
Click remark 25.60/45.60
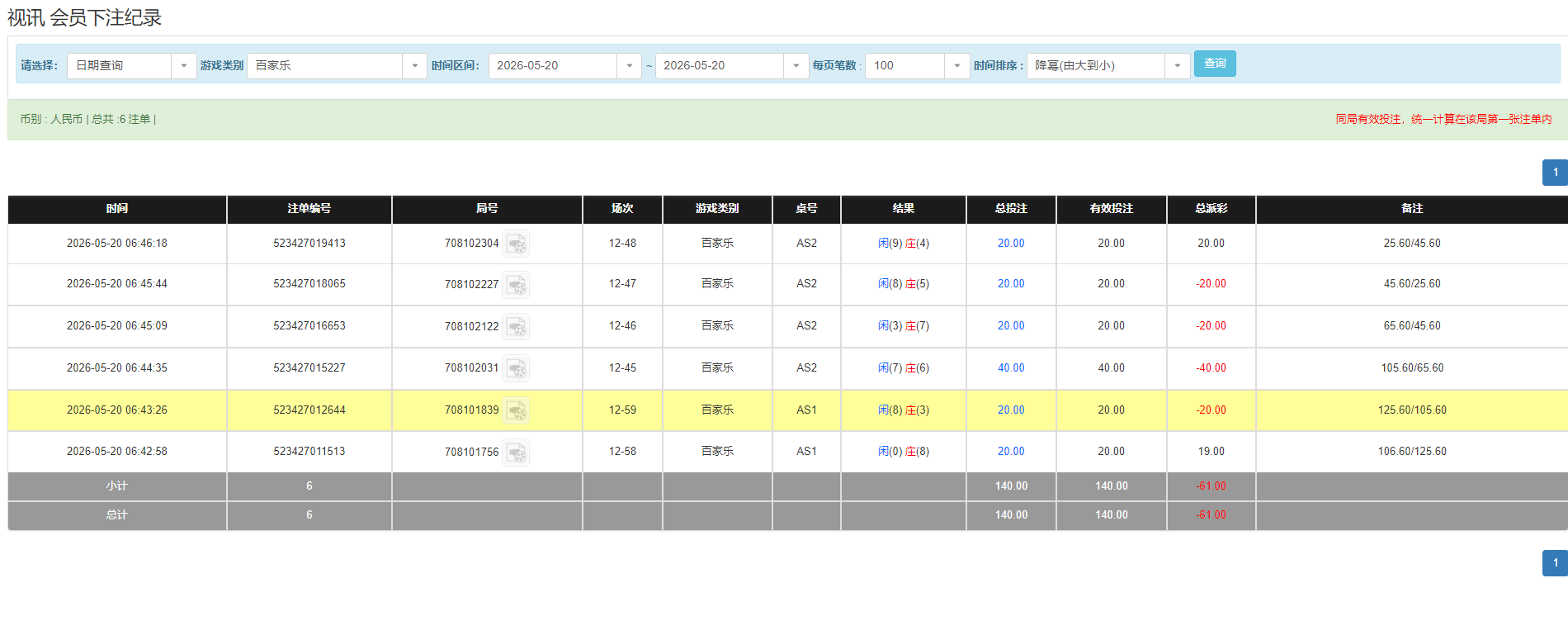pos(1412,244)
